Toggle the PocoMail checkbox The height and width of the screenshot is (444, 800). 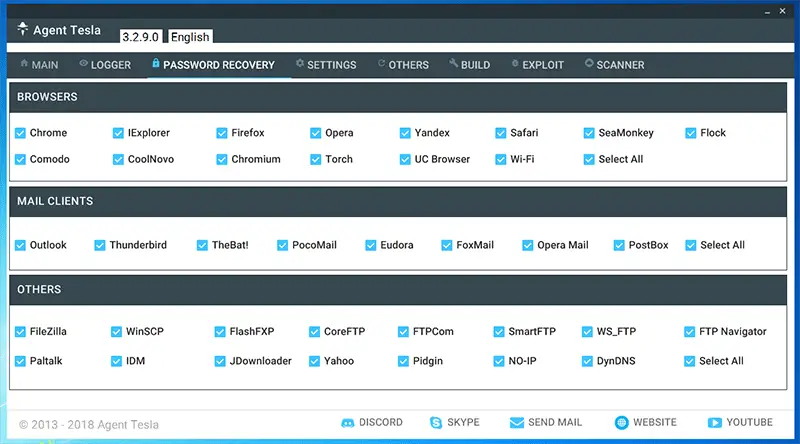click(x=282, y=245)
